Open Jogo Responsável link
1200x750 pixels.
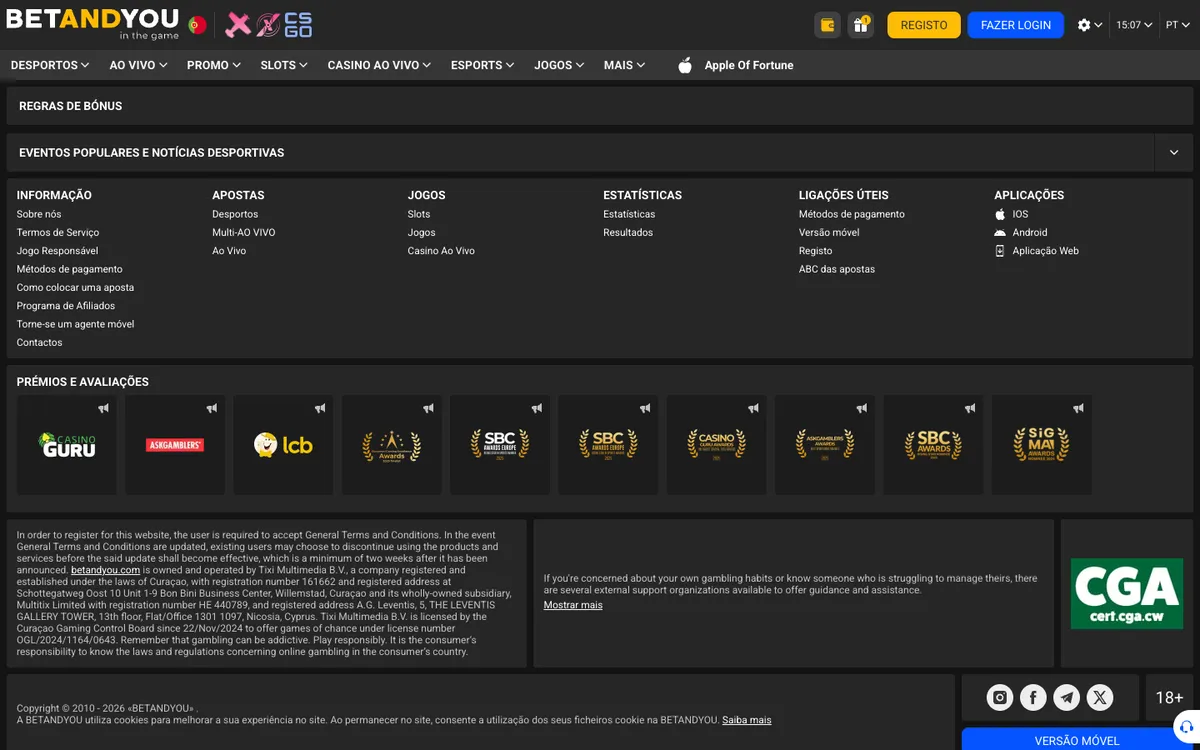(57, 251)
